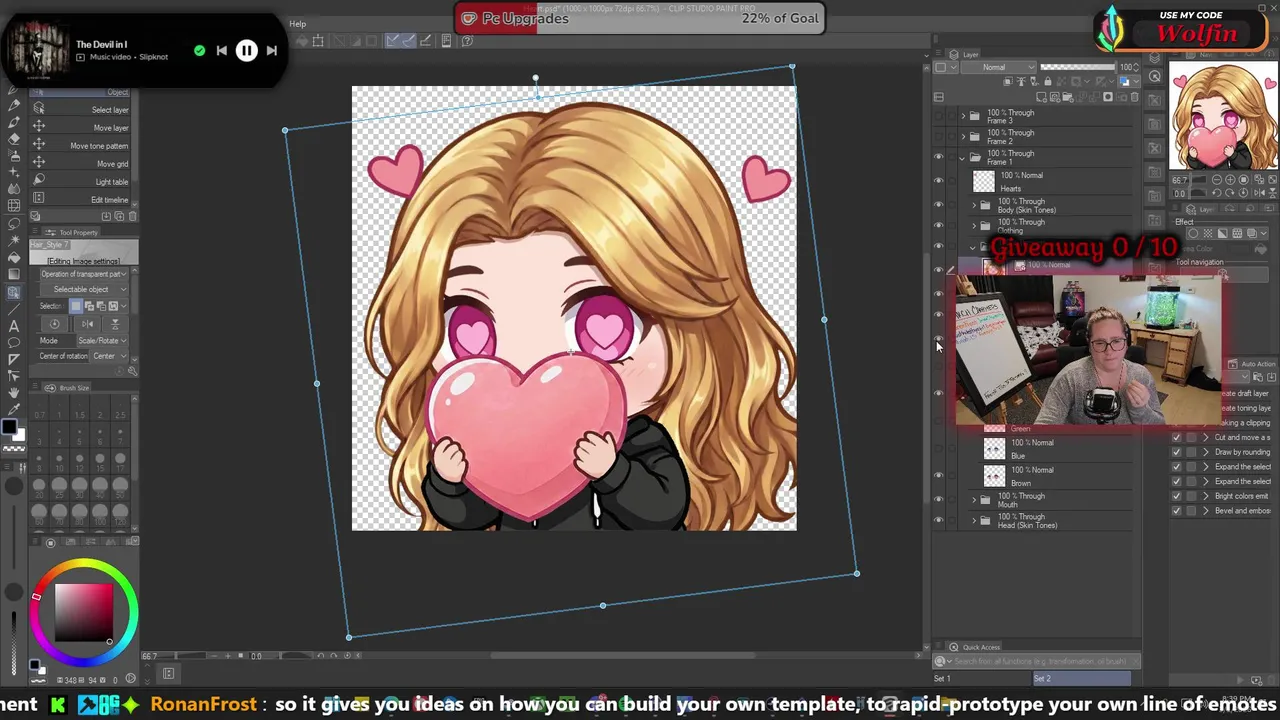1280x720 pixels.
Task: Open Operation of transparent part dropdown
Action: click(x=82, y=274)
